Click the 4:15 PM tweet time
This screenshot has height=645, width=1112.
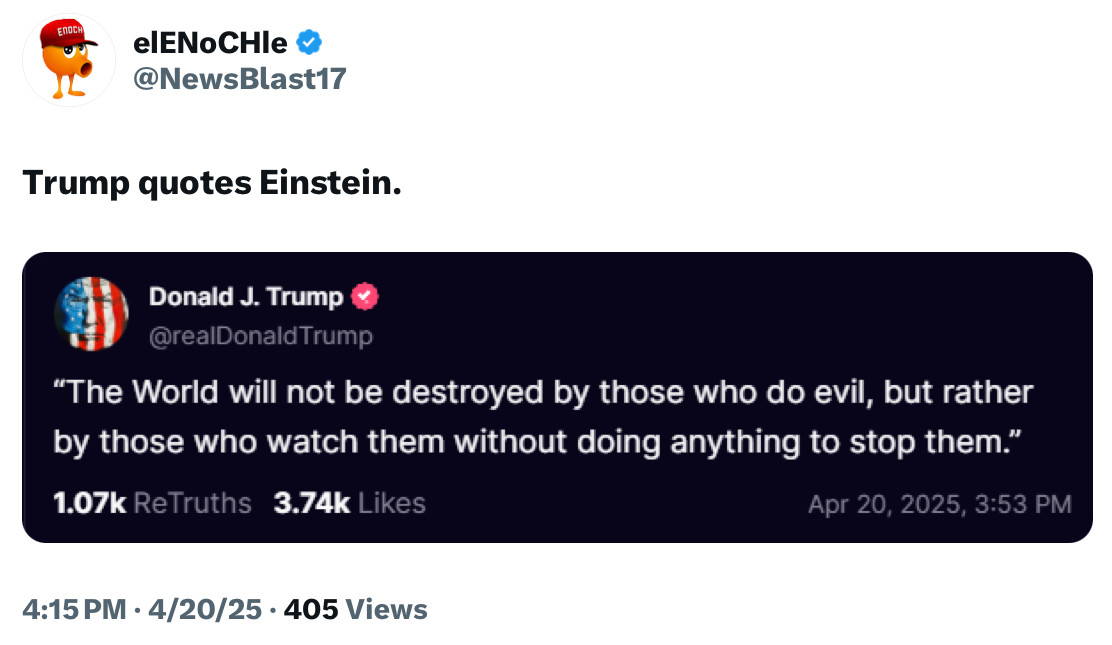click(76, 609)
